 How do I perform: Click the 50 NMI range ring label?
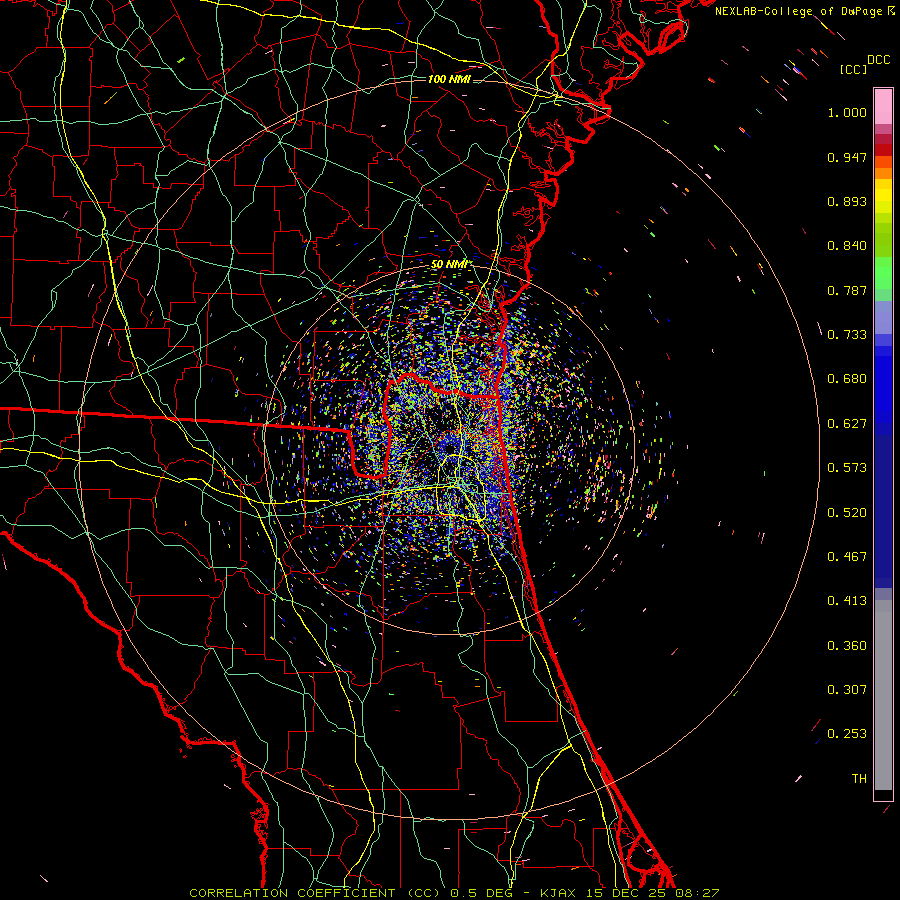pyautogui.click(x=449, y=264)
